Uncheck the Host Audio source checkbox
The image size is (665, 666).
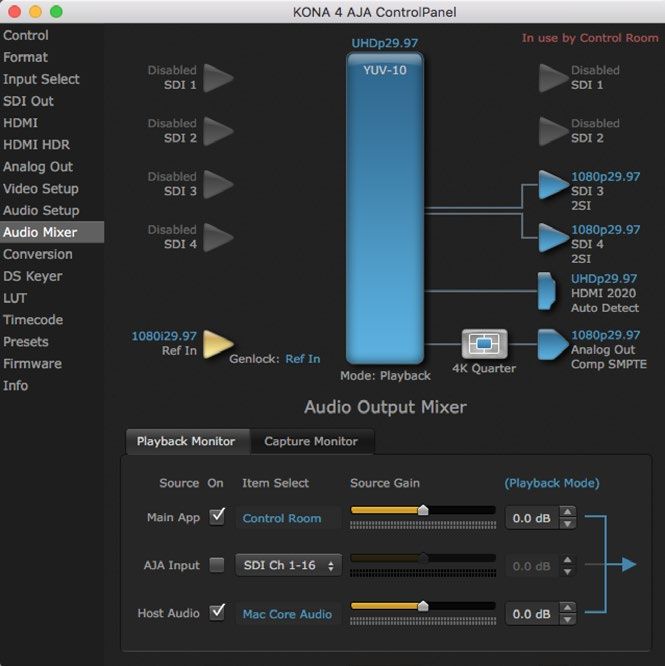[217, 612]
